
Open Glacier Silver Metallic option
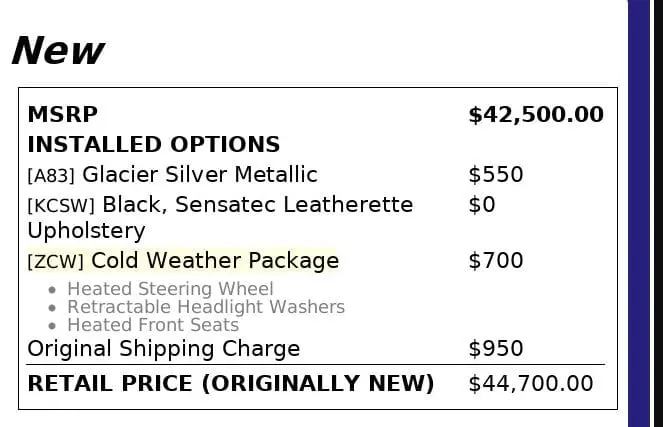[199, 175]
